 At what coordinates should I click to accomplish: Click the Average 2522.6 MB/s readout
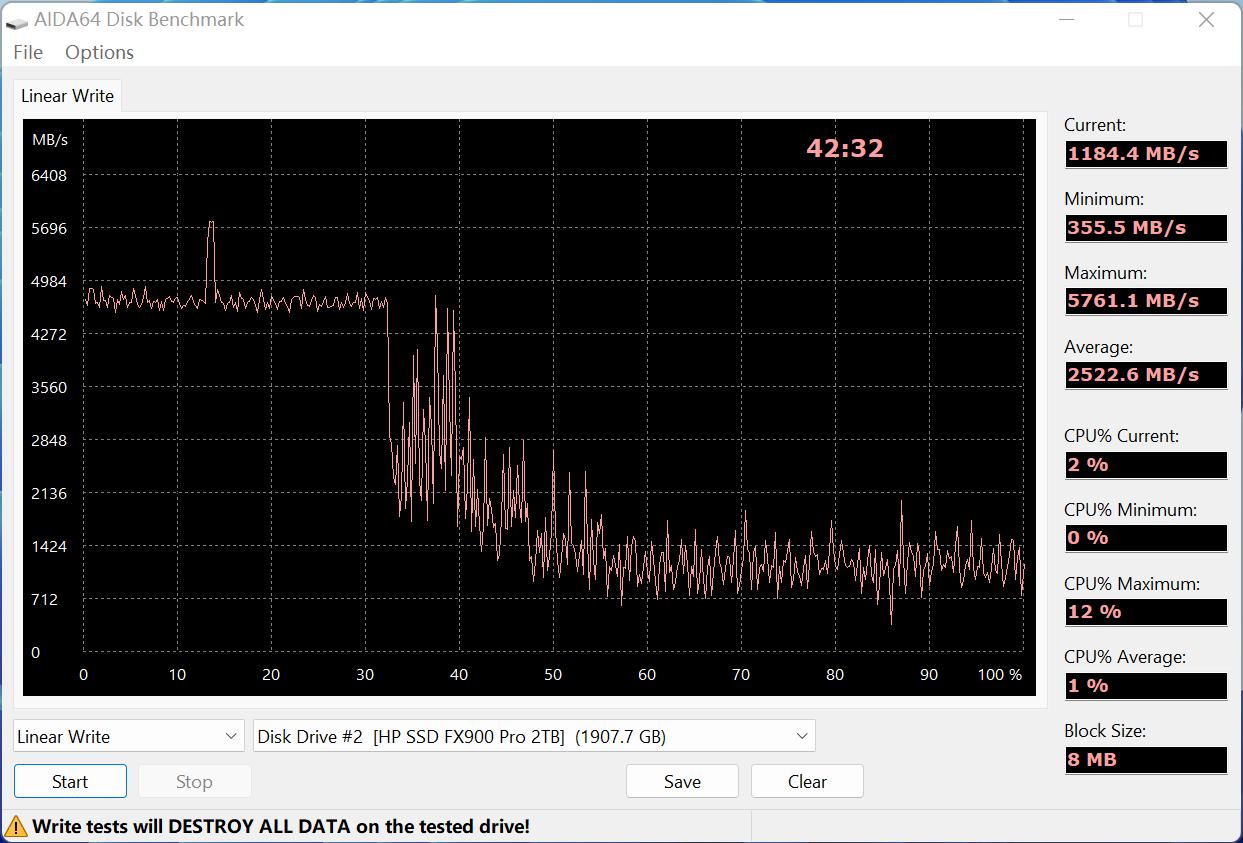[1145, 375]
